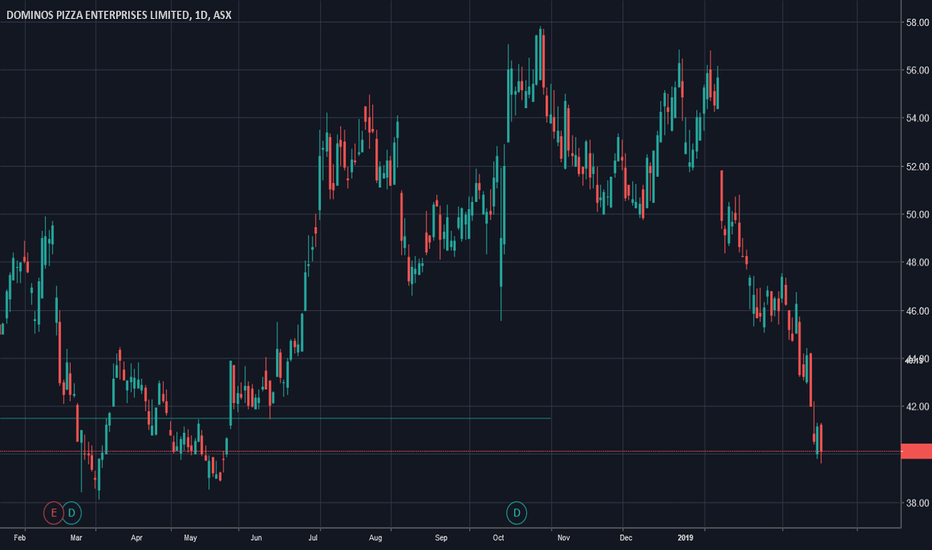Click the Jul label on time axis
Viewport: 932px width, 550px height.
[x=313, y=538]
